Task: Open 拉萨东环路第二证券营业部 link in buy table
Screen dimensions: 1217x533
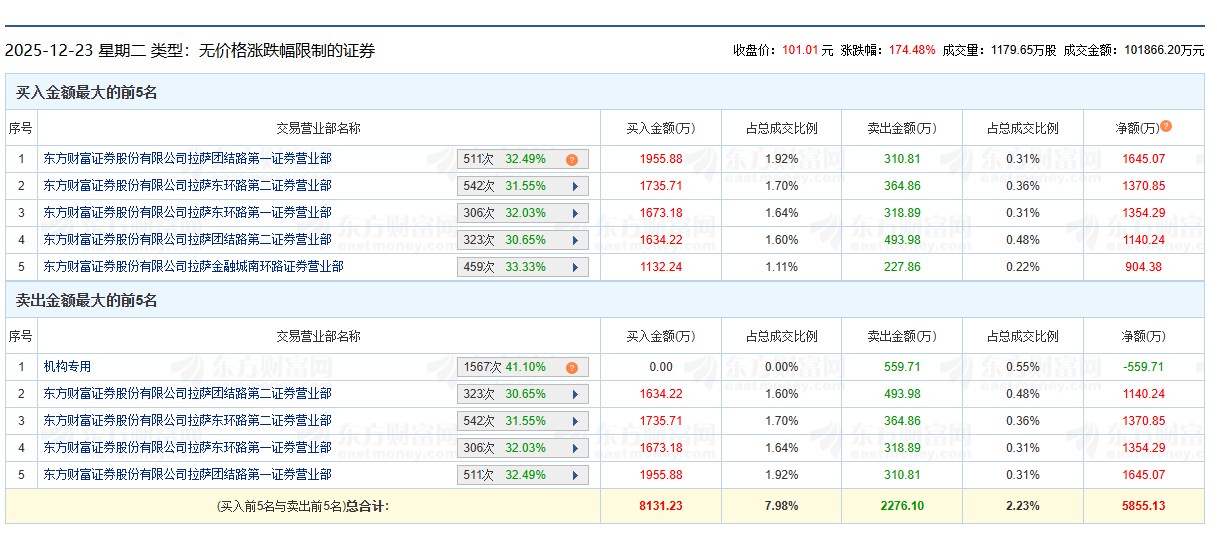Action: point(187,186)
